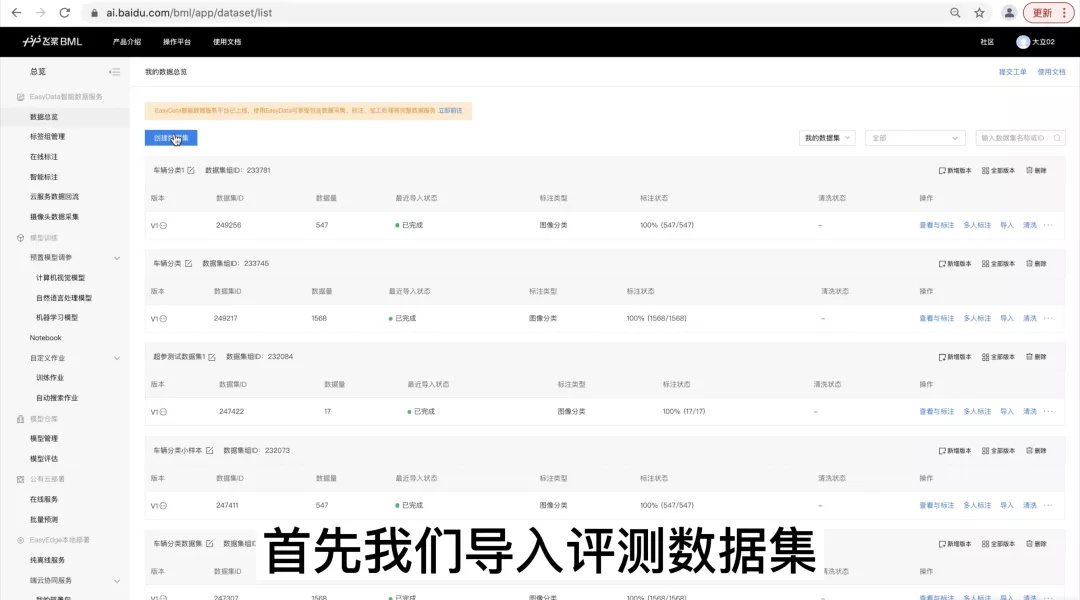Collapse the 端云协同服务 sidebar group
1080x600 pixels.
(117, 581)
